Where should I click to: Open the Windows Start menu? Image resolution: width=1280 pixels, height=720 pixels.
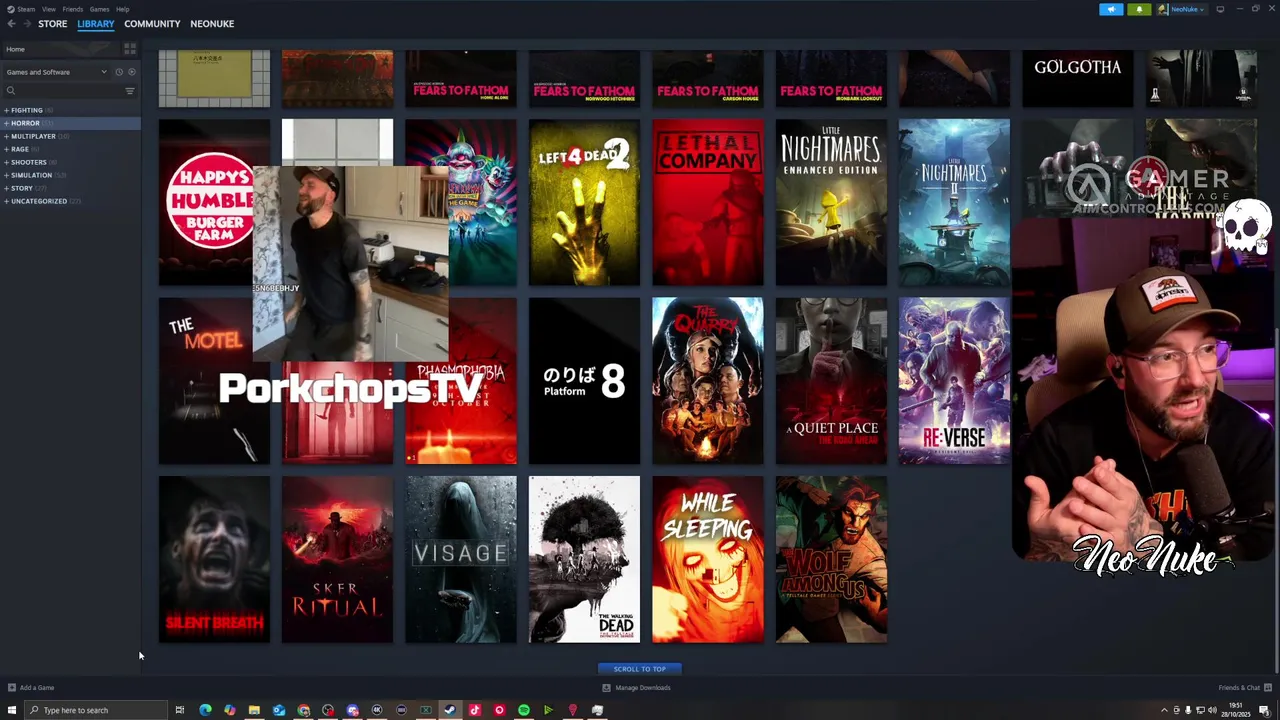(x=12, y=710)
